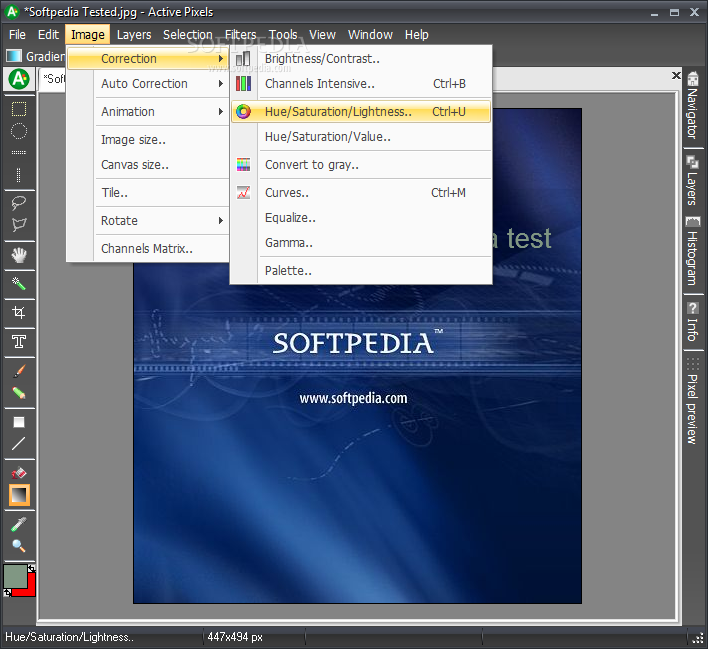Open the Info side panel tab

(x=693, y=322)
